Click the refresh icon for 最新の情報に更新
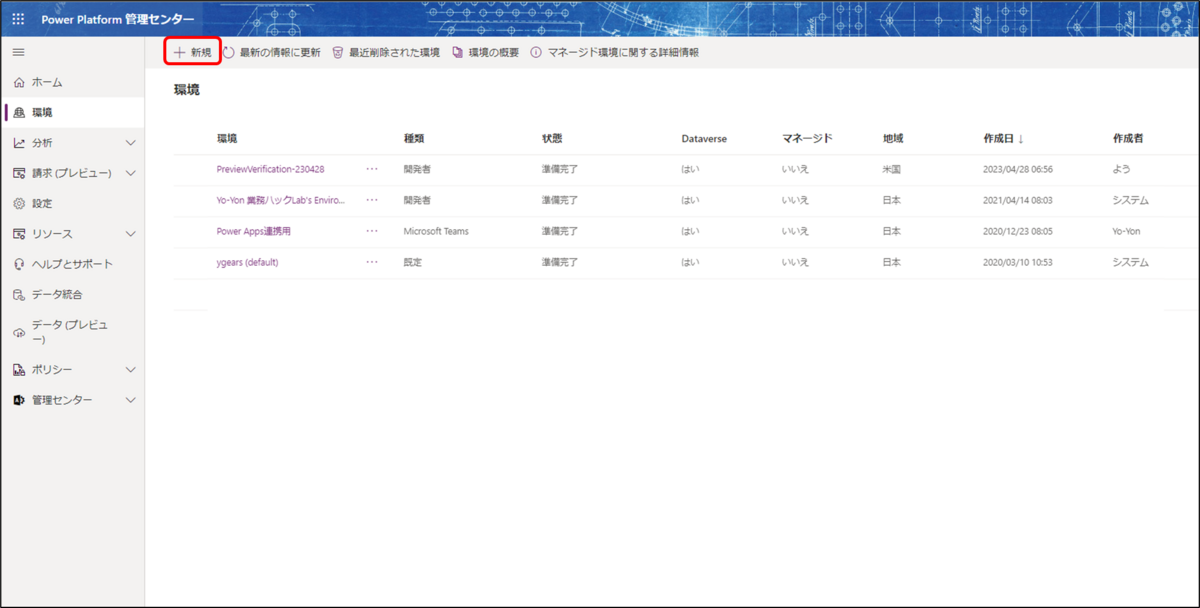The height and width of the screenshot is (608, 1200). [229, 52]
